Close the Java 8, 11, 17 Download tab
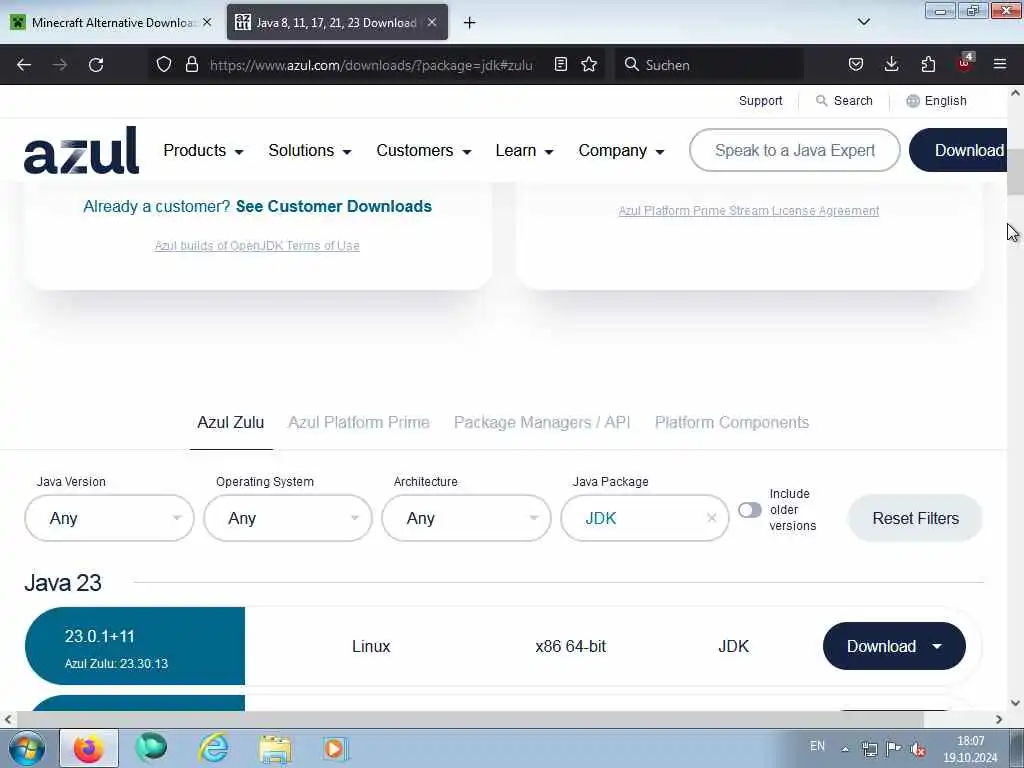This screenshot has height=768, width=1024. (432, 22)
